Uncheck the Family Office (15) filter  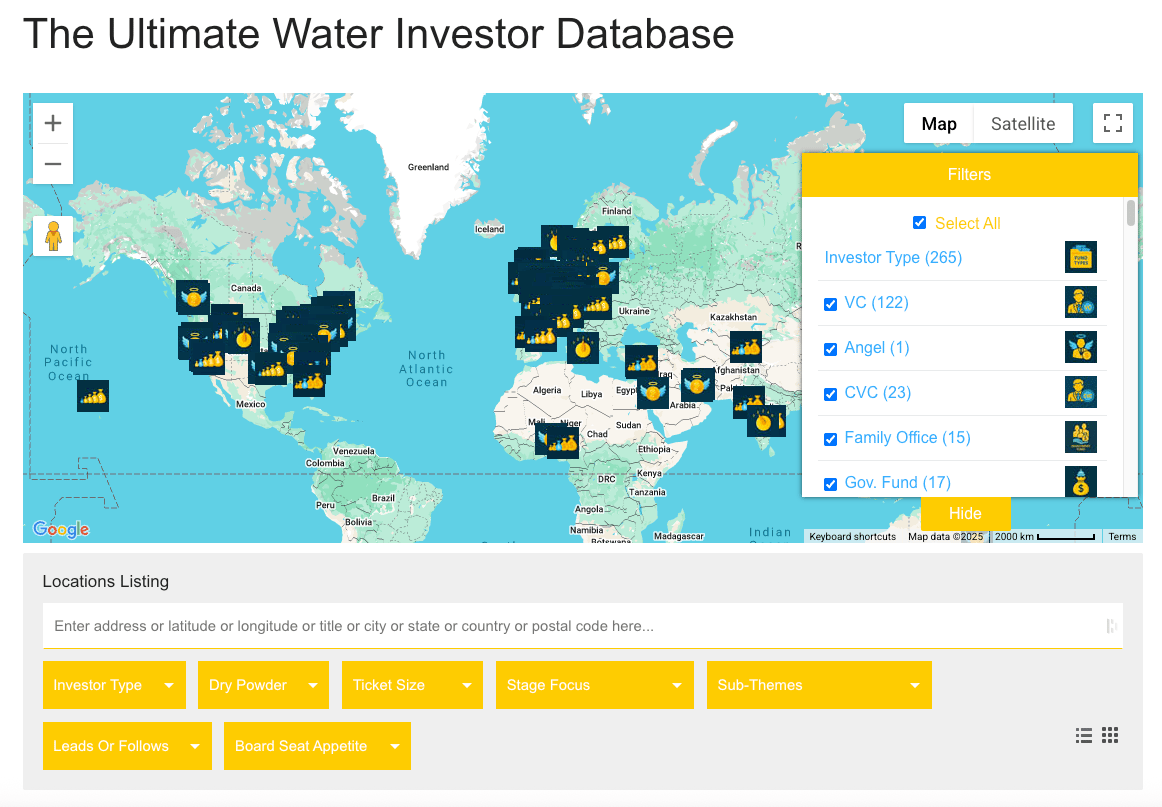[831, 439]
